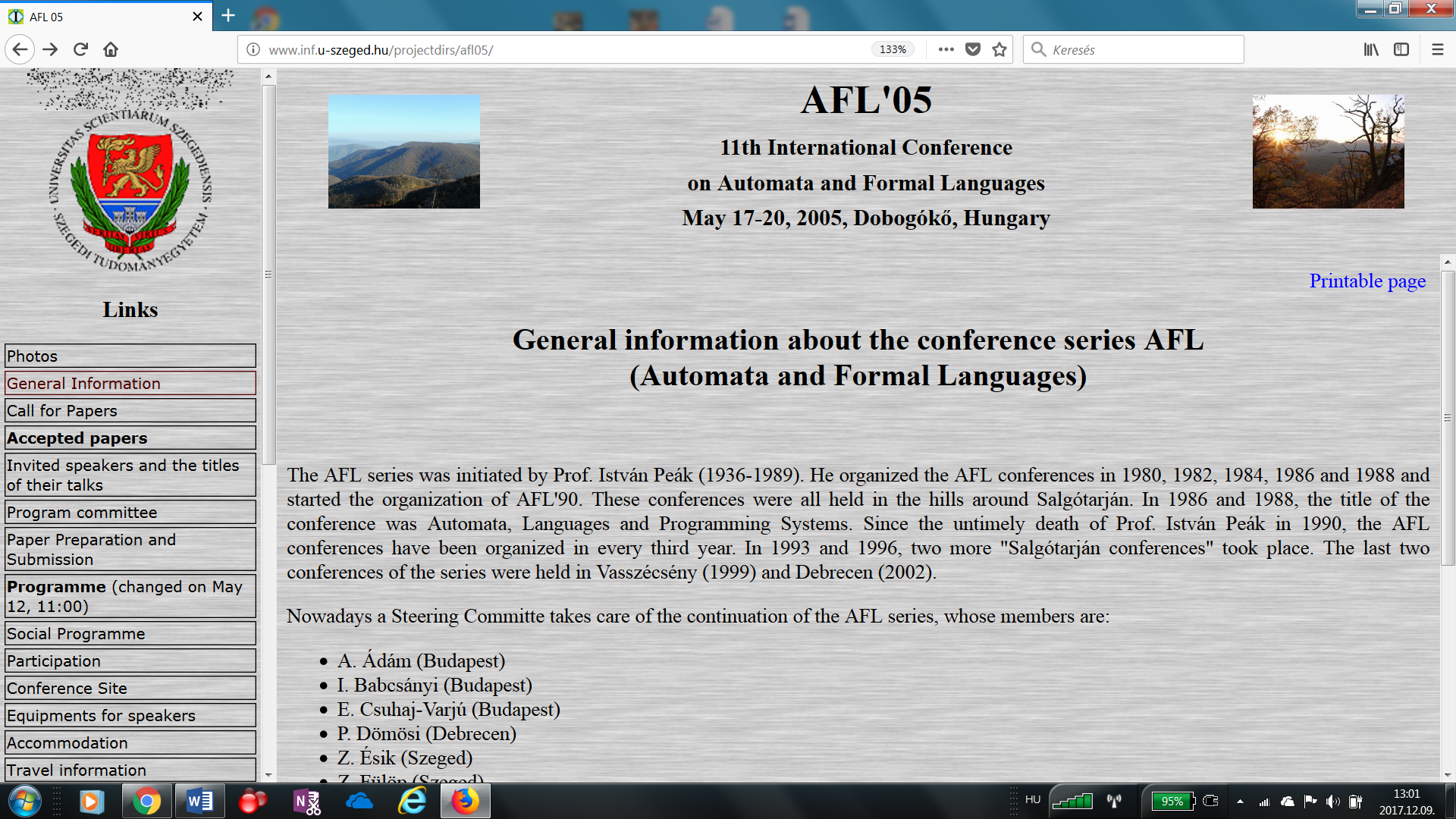Image resolution: width=1456 pixels, height=819 pixels.
Task: Open a new tab with plus
Action: click(228, 16)
